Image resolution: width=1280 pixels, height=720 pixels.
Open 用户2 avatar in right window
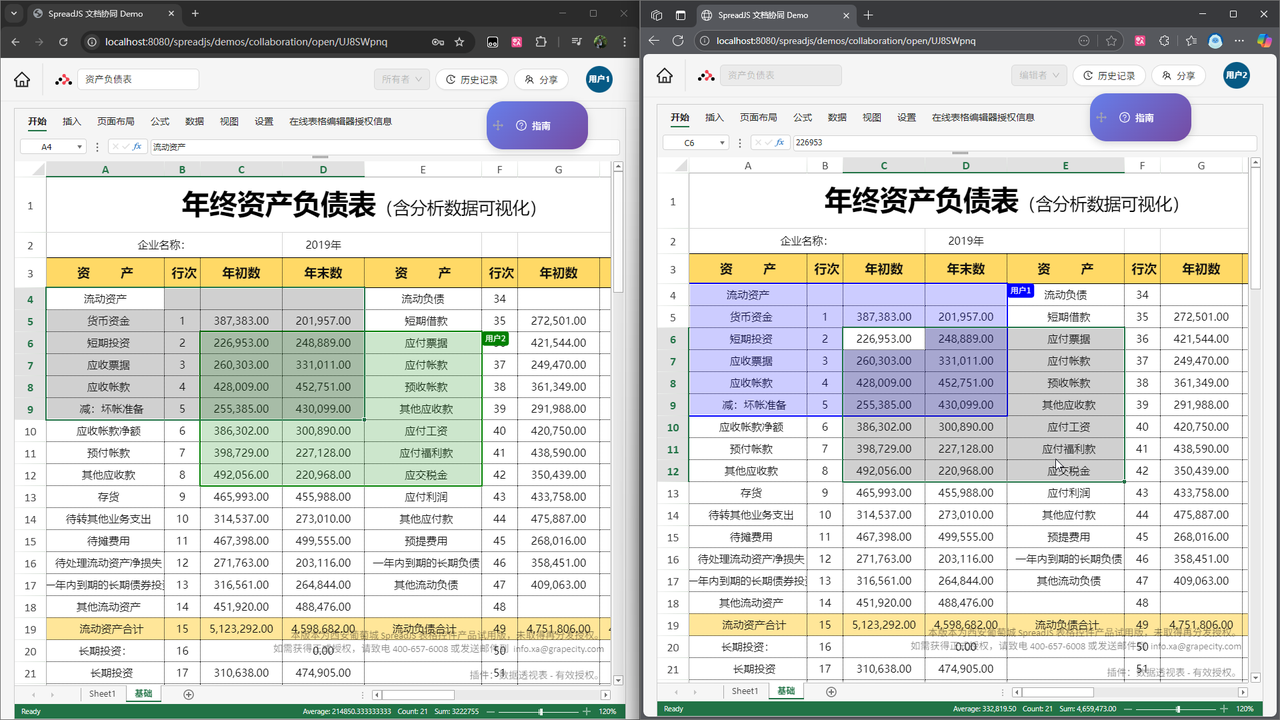(1237, 75)
